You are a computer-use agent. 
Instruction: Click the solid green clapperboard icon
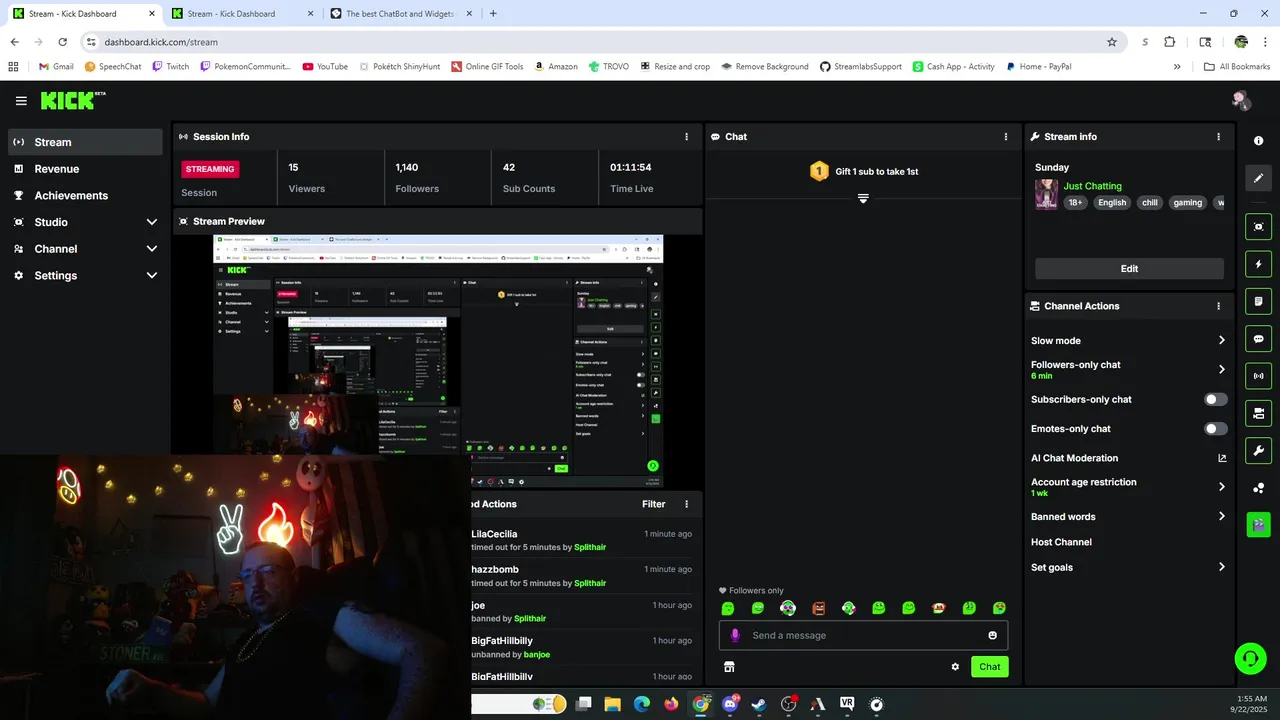pos(1258,525)
